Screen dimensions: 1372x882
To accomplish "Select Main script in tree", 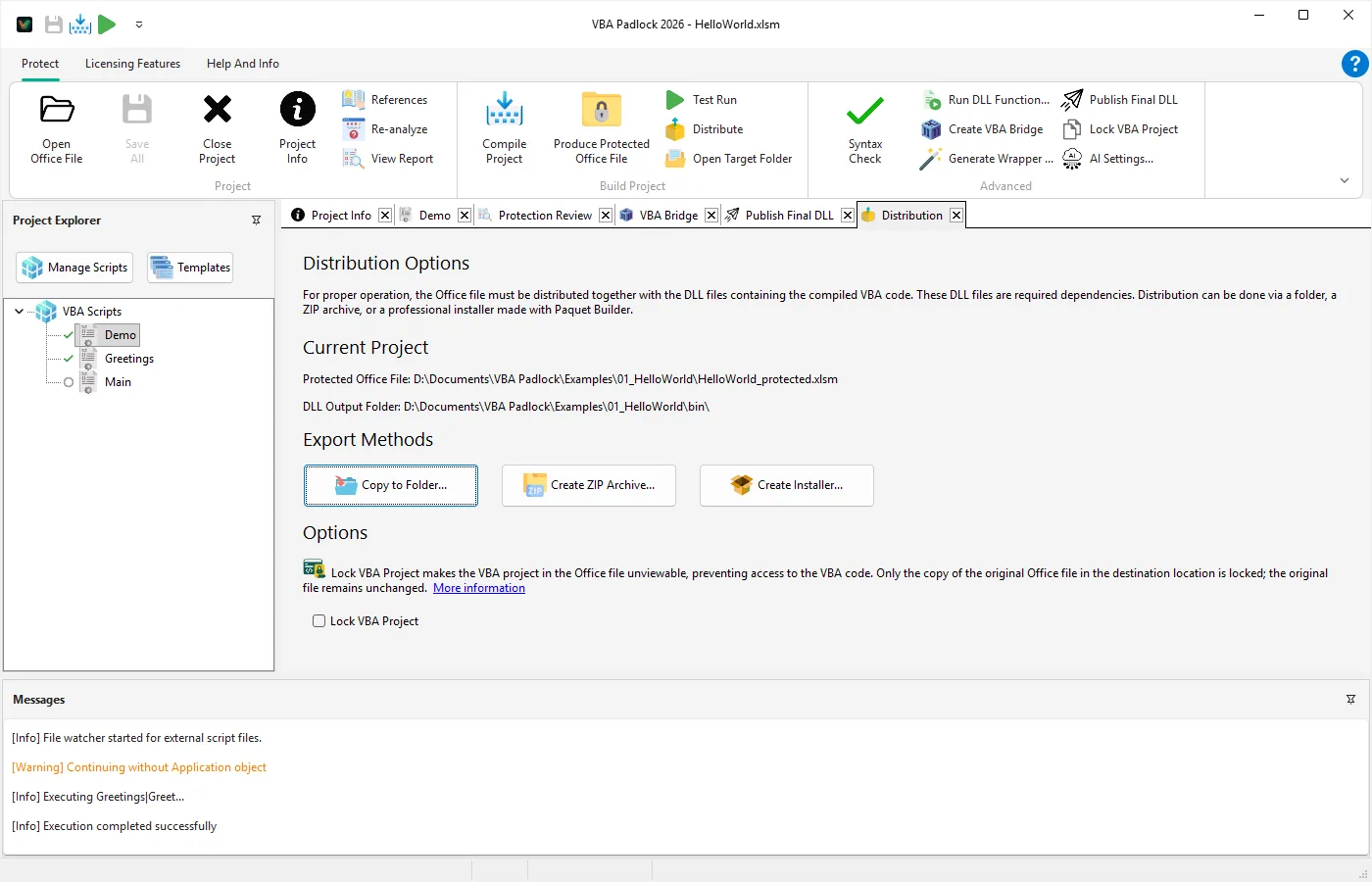I will [118, 382].
